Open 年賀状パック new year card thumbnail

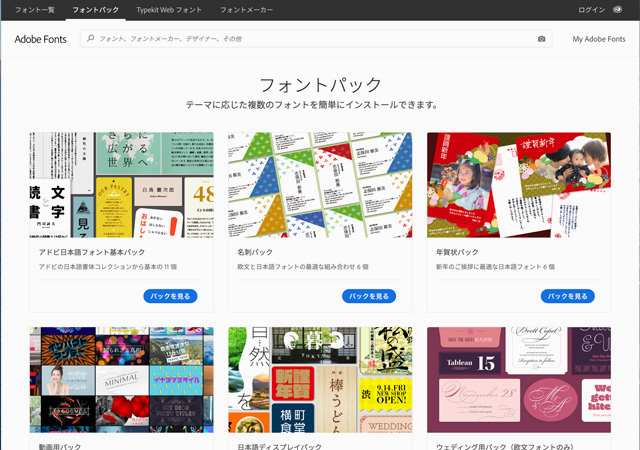pos(519,185)
